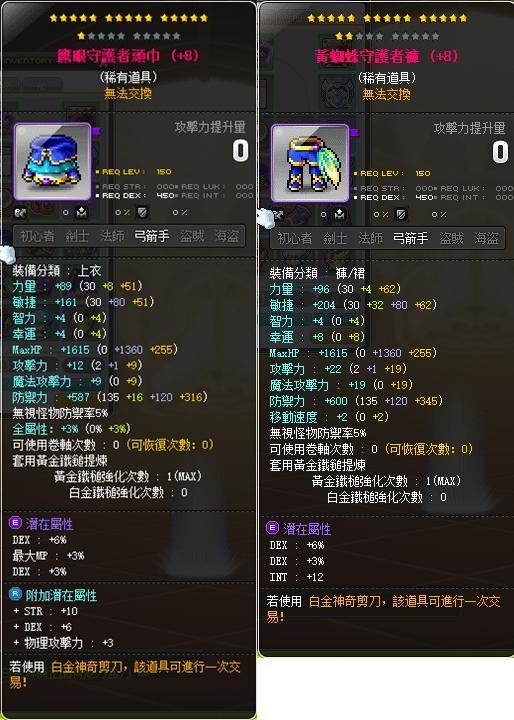Image resolution: width=514 pixels, height=720 pixels.
Task: Select 盜賊 class in left tooltip
Action: (x=192, y=236)
